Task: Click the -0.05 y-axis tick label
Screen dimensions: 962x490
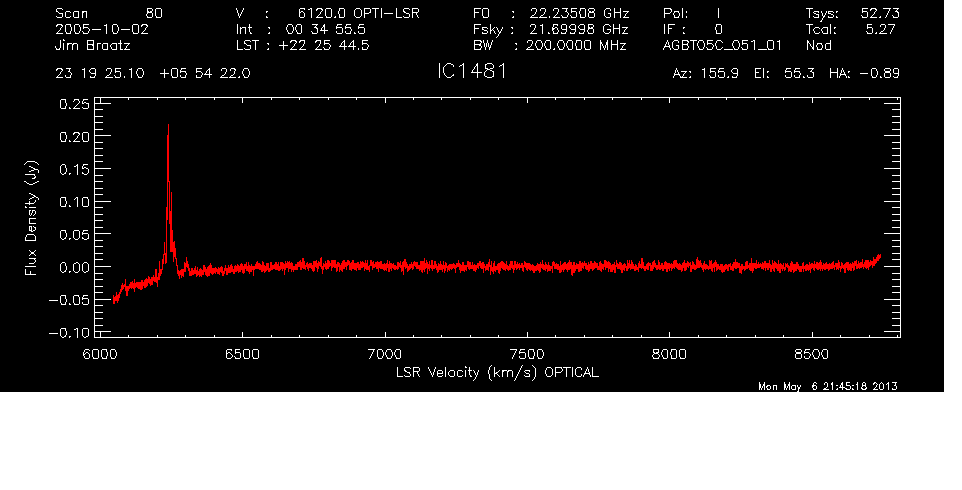Action: pyautogui.click(x=69, y=300)
